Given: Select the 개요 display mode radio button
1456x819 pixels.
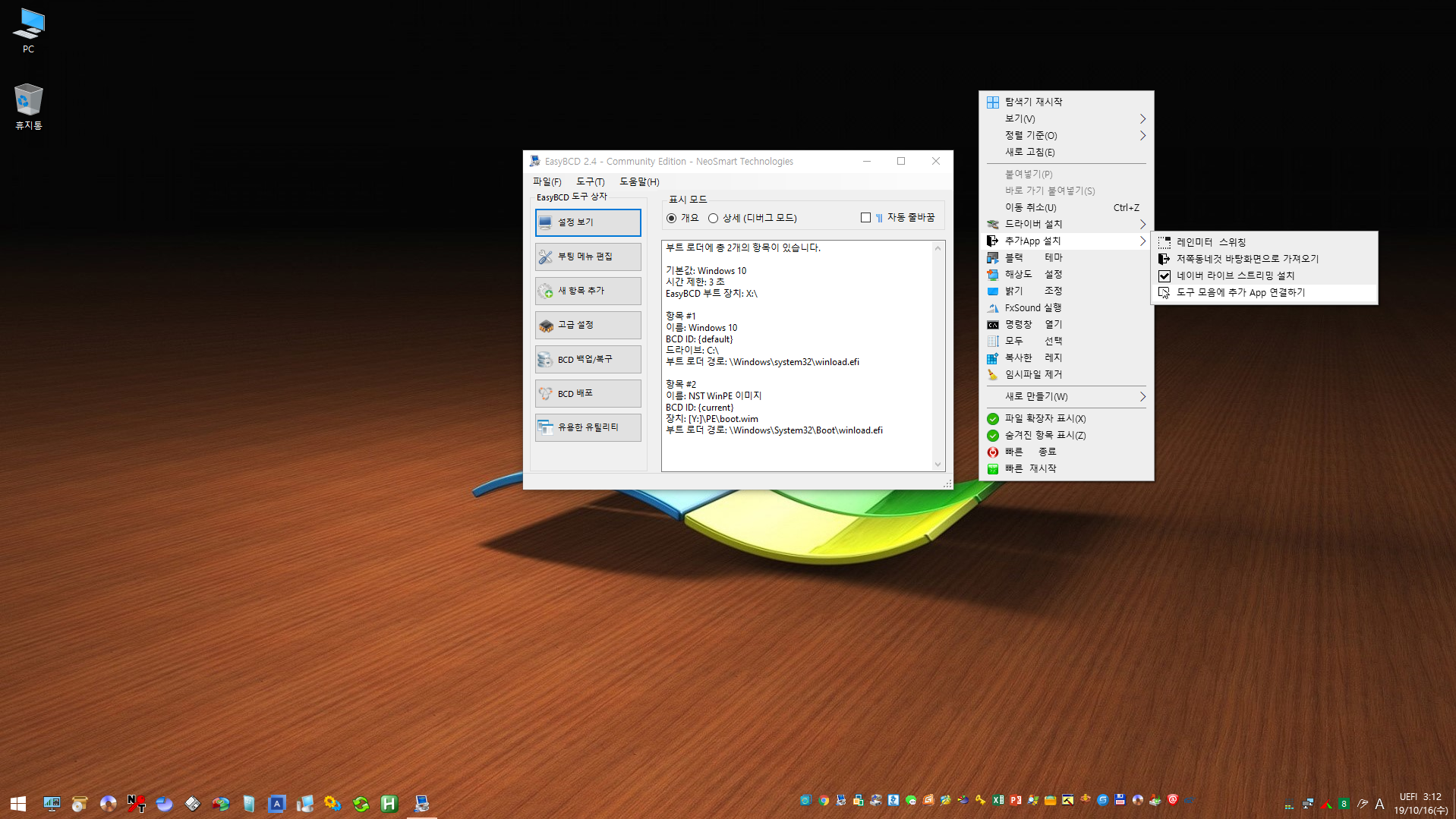Looking at the screenshot, I should pyautogui.click(x=671, y=218).
